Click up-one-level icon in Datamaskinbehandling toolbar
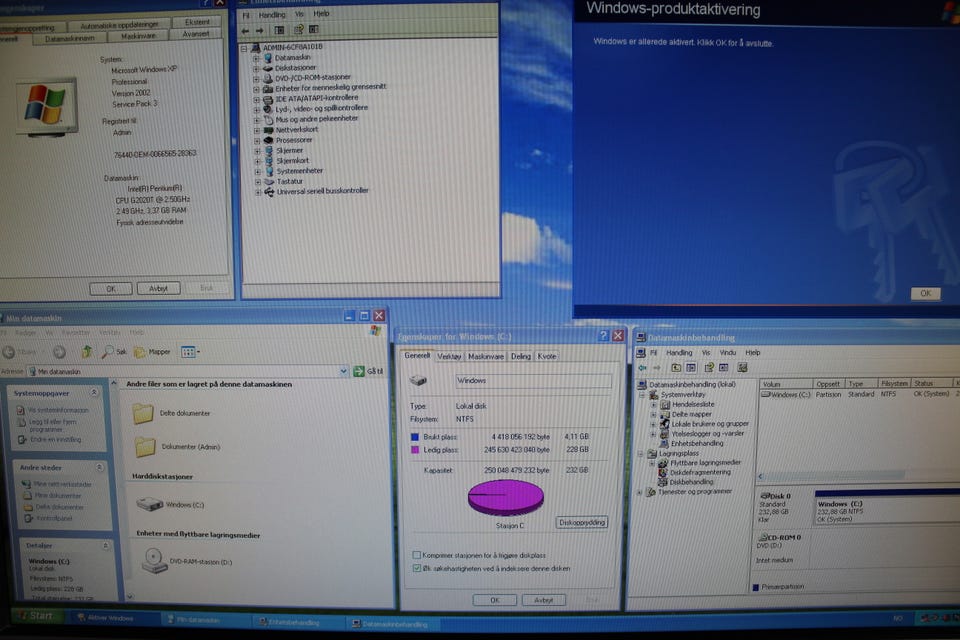960x640 pixels. coord(676,367)
